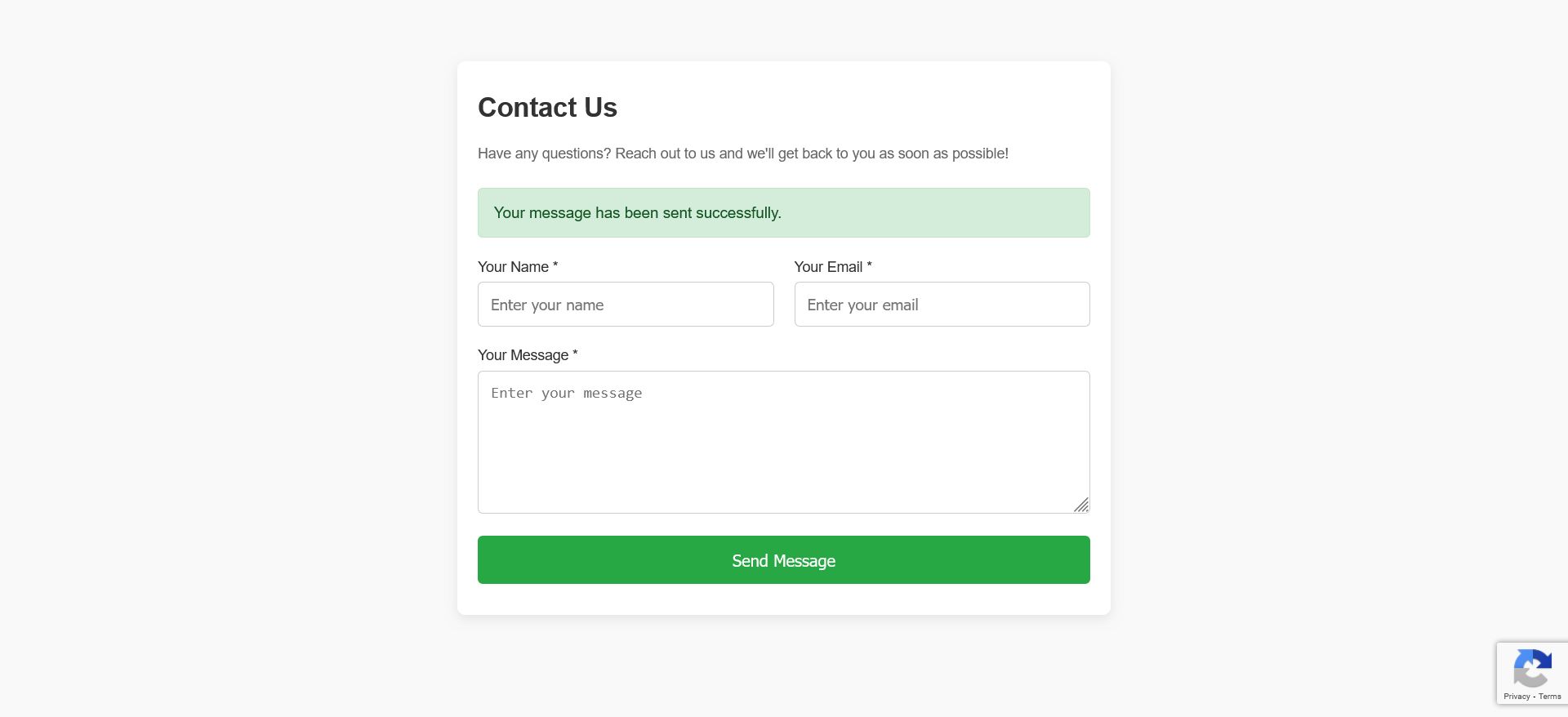
Task: Open the reCAPTCHA Terms link
Action: point(1550,697)
